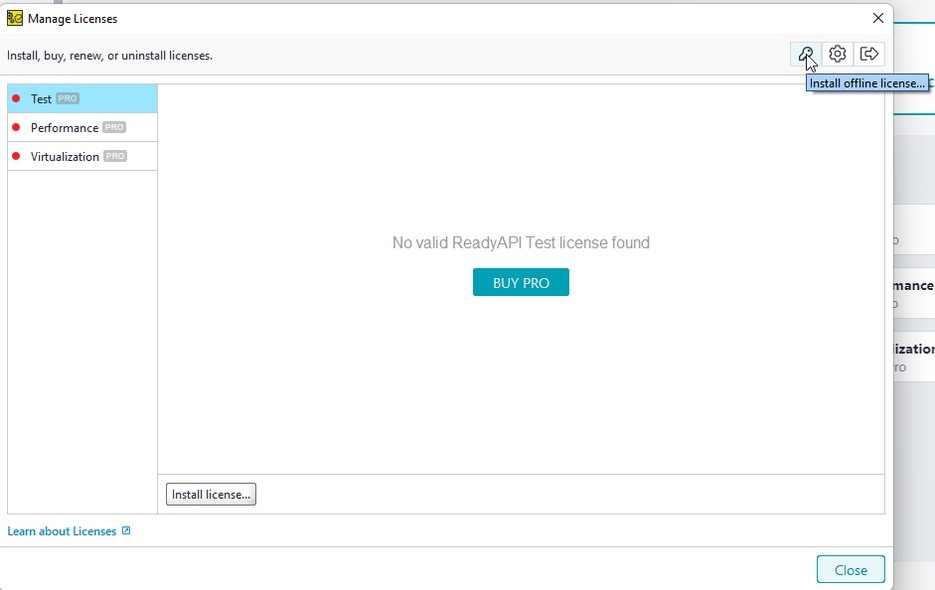Click the external link icon beside Learn about Licenses
Viewport: 935px width, 590px height.
tap(126, 530)
